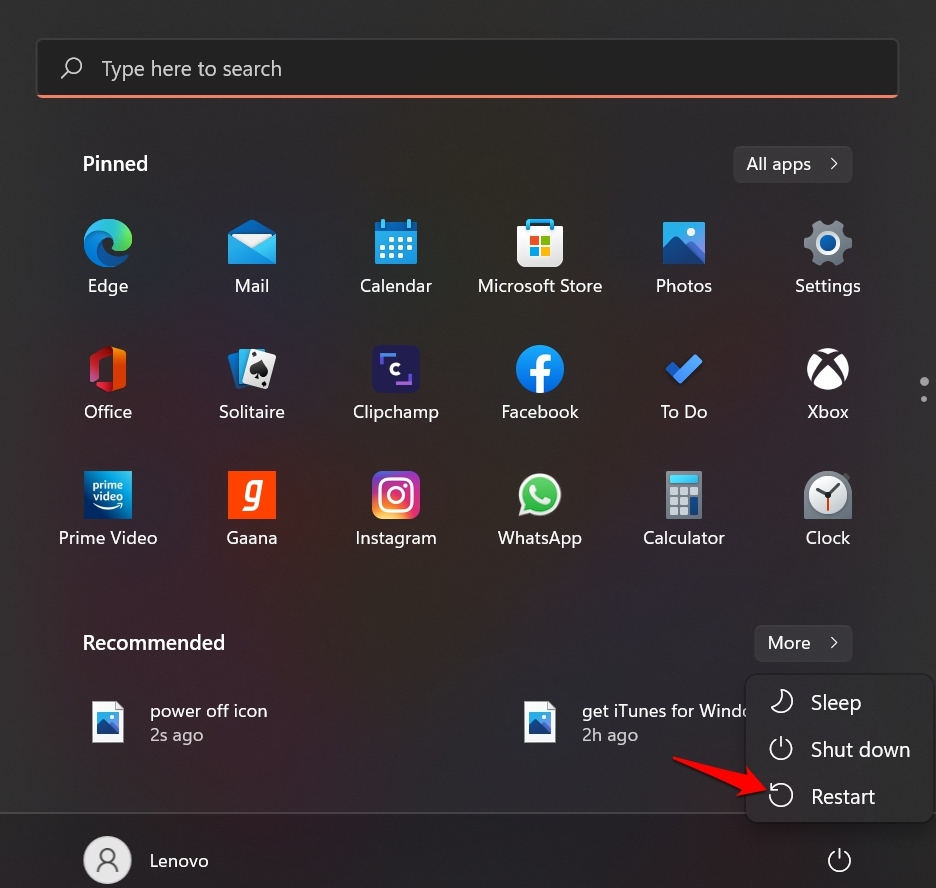
Task: Launch the Xbox app
Action: click(827, 383)
